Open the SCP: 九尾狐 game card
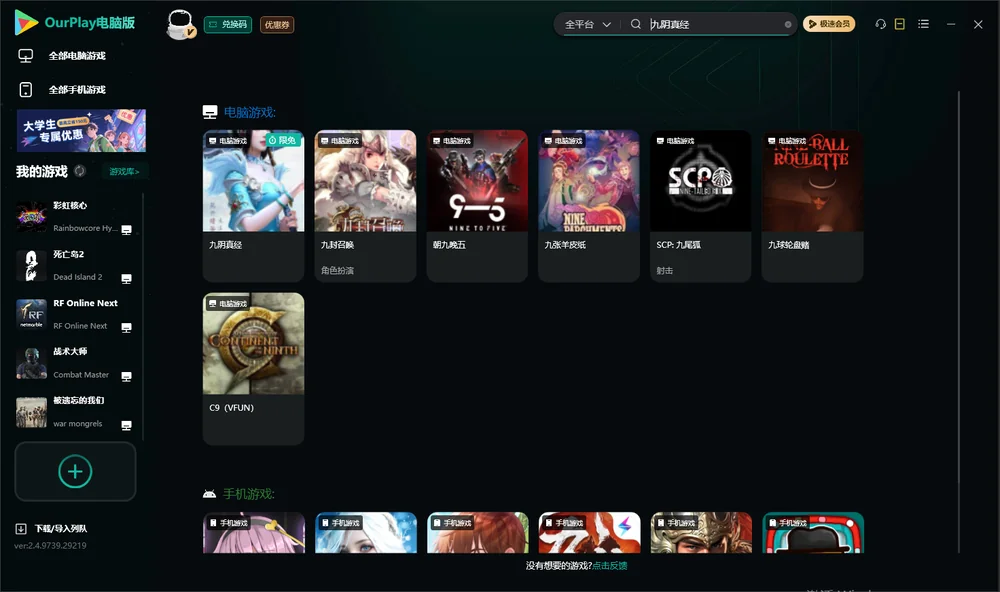The height and width of the screenshot is (592, 1000). coord(701,205)
